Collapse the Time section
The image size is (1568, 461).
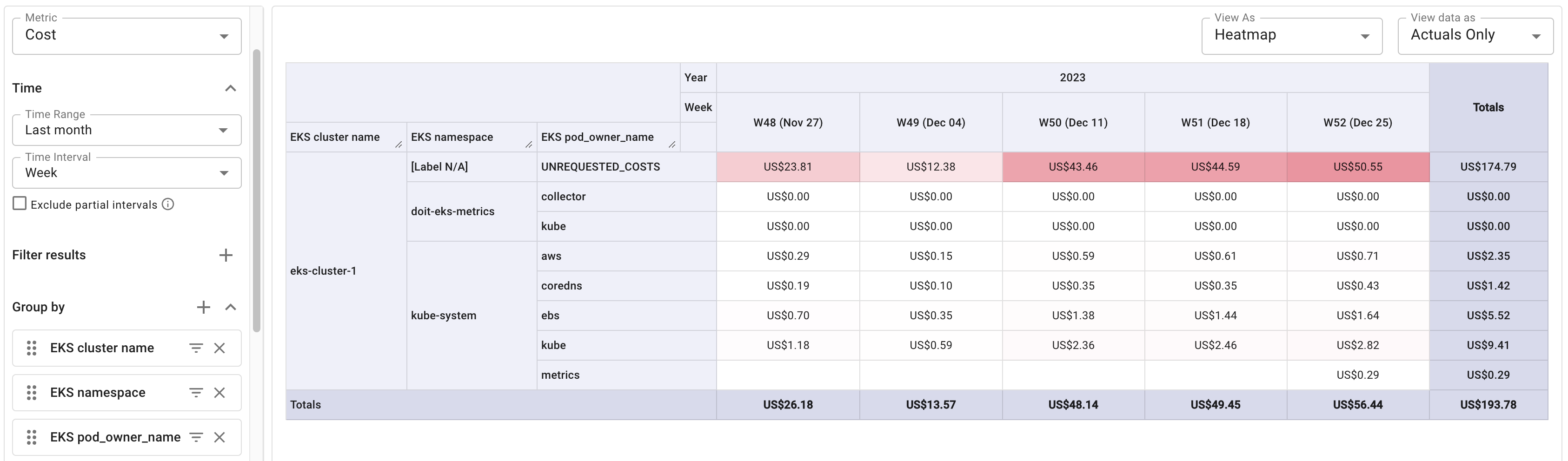pos(231,87)
